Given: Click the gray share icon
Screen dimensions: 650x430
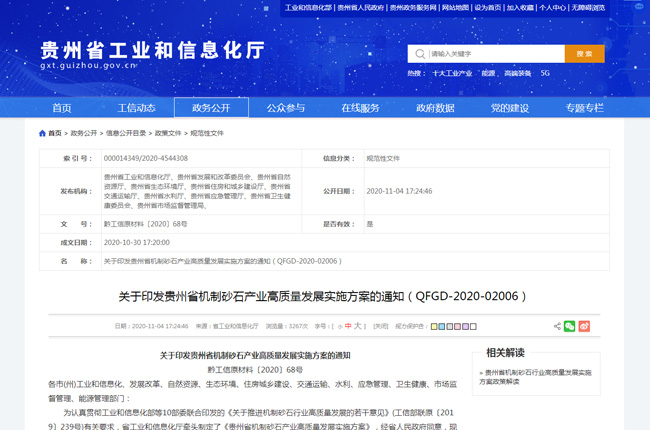Looking at the screenshot, I should tap(557, 326).
